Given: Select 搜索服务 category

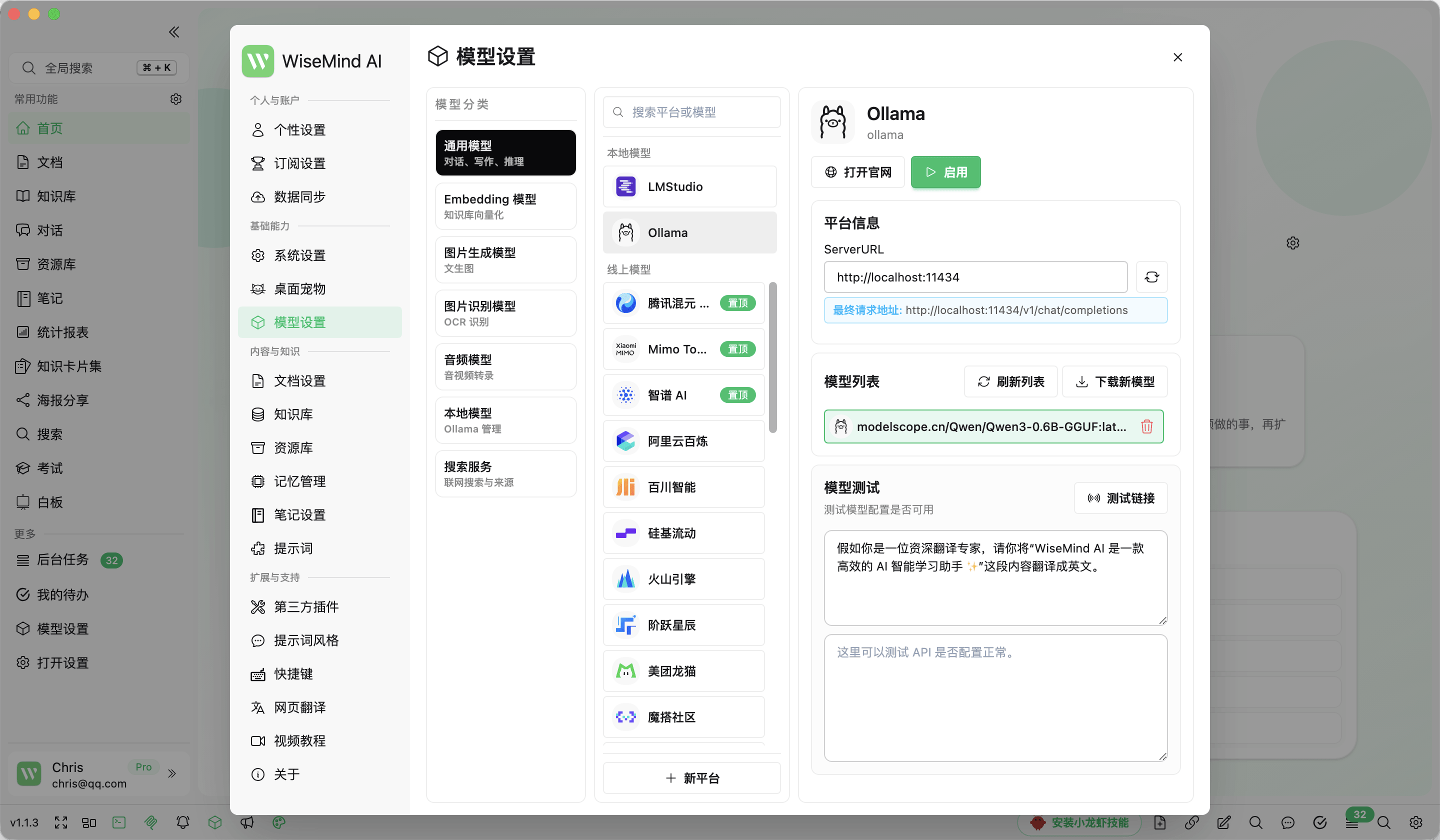Looking at the screenshot, I should (505, 473).
